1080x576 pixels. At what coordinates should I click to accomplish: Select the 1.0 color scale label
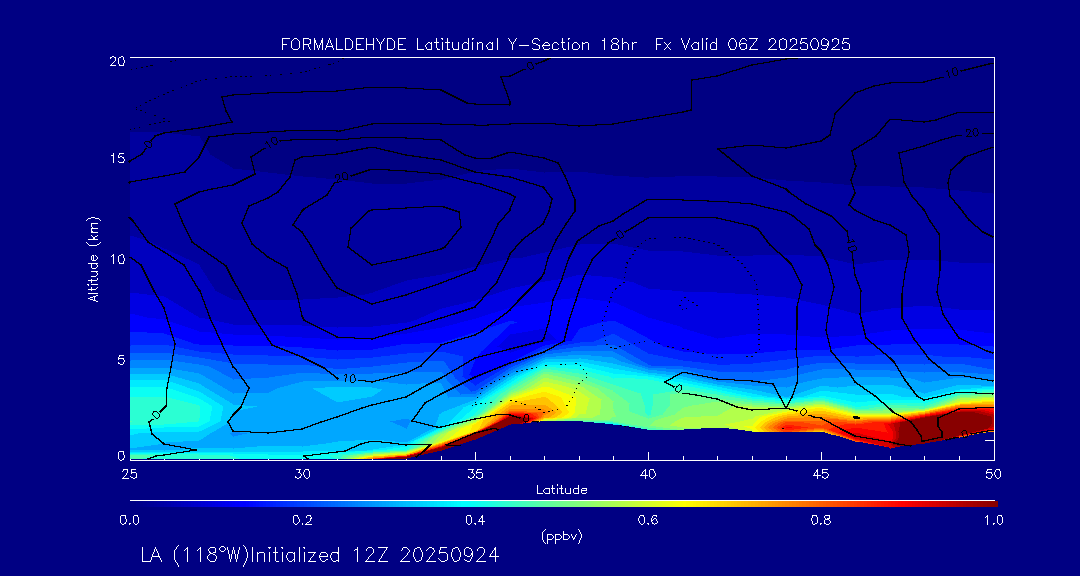(x=994, y=520)
